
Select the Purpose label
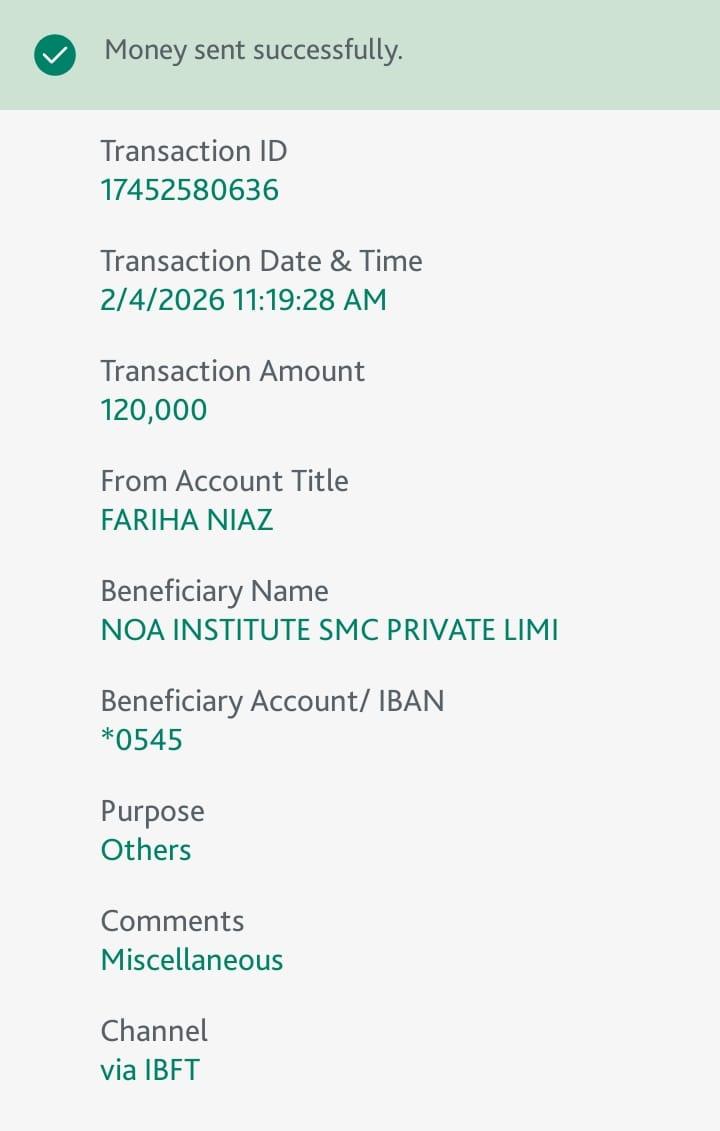pos(152,811)
